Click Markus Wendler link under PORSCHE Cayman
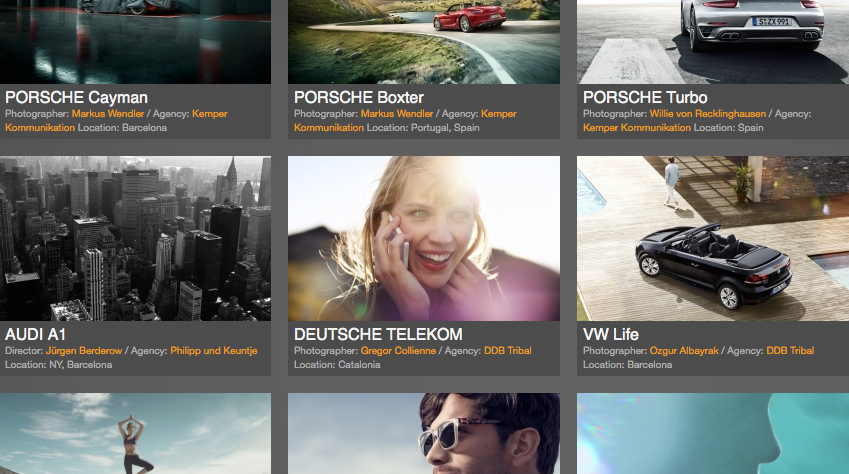Image resolution: width=849 pixels, height=474 pixels. click(108, 114)
